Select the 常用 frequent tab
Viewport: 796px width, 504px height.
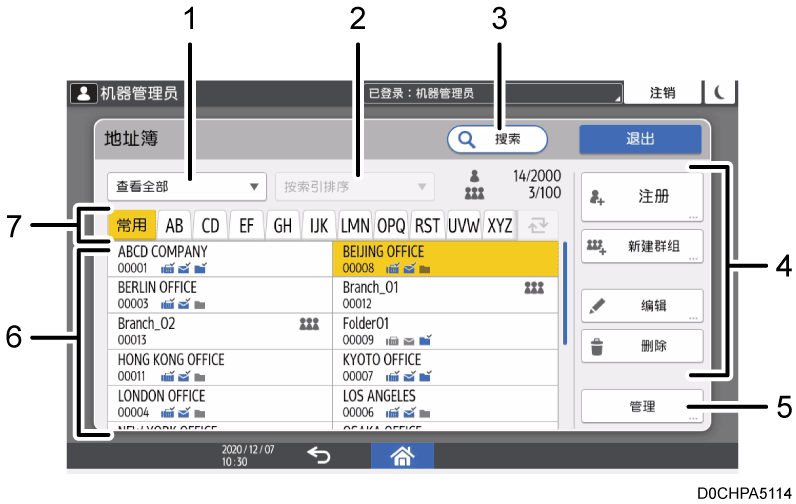tap(131, 225)
